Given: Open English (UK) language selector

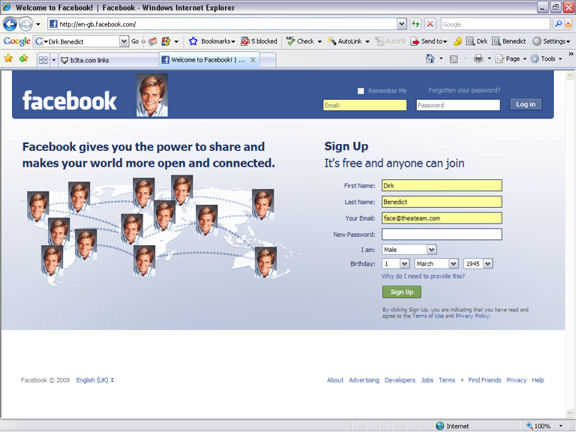Looking at the screenshot, I should click(95, 380).
